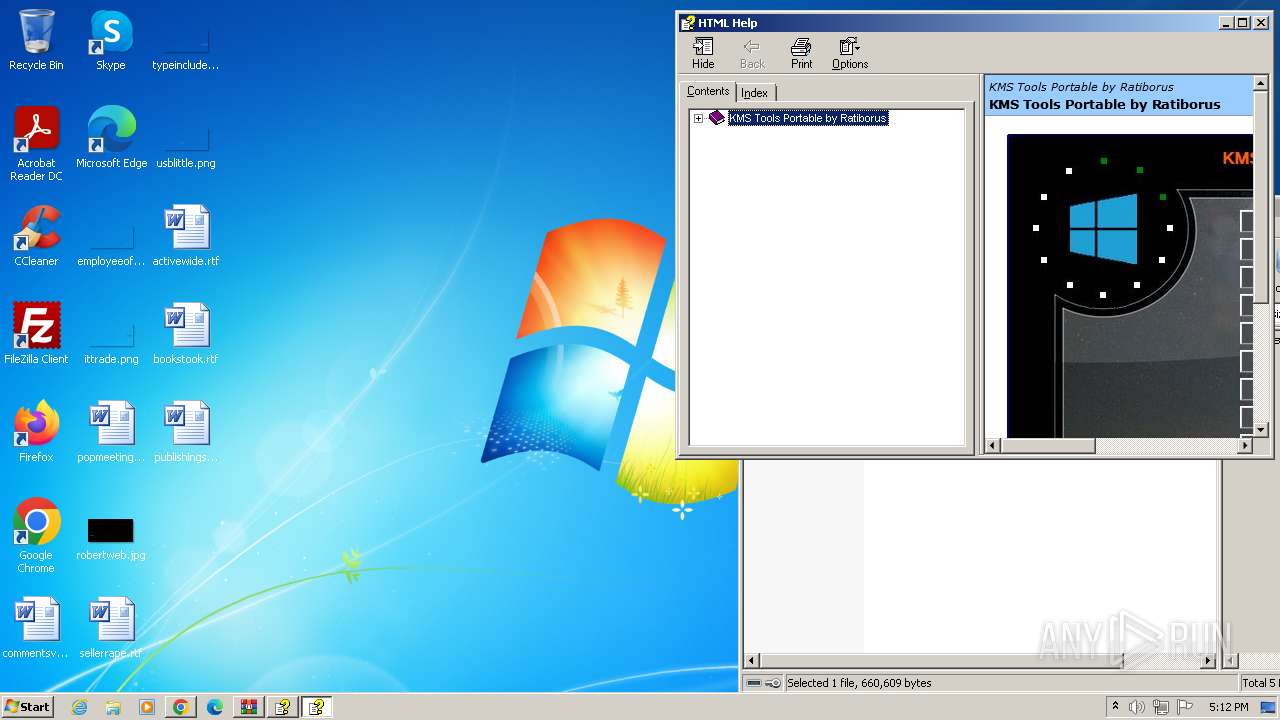Screen dimensions: 1280x720
Task: Click the HTML Help title bar icon
Action: (x=688, y=22)
